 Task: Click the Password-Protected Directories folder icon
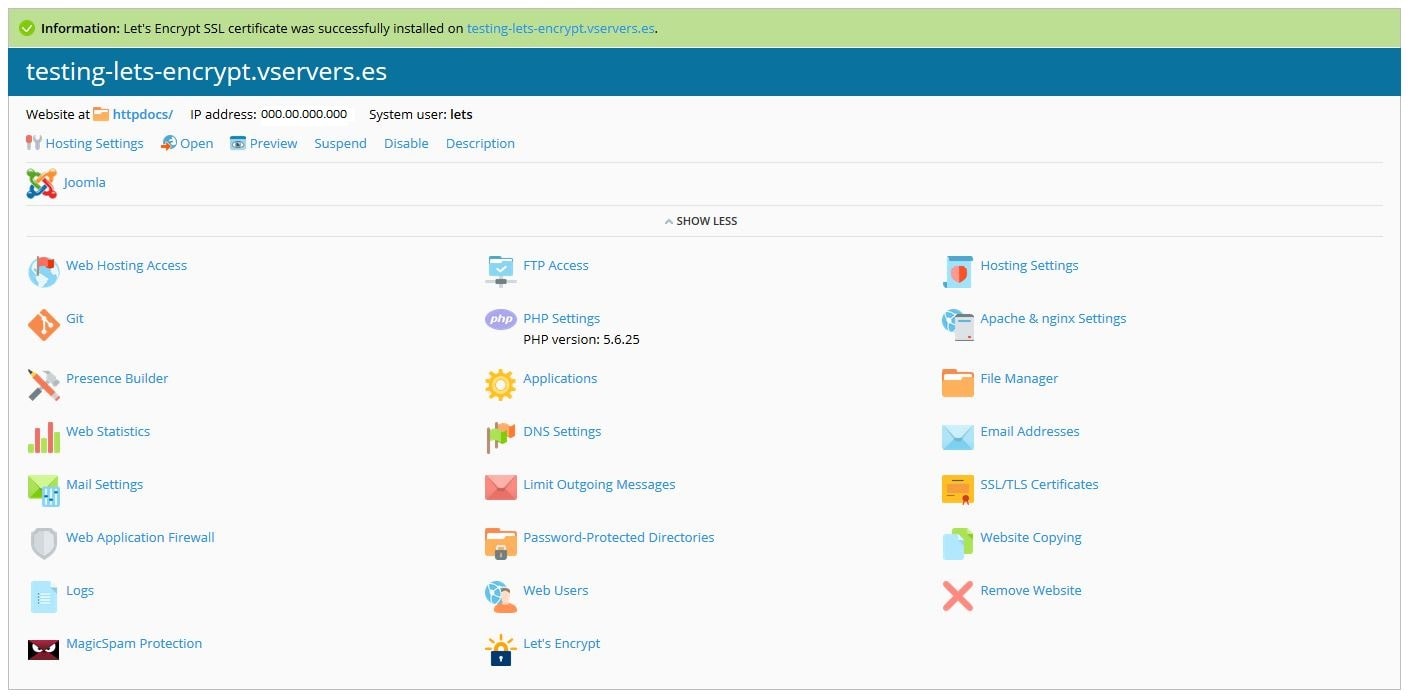click(x=500, y=543)
